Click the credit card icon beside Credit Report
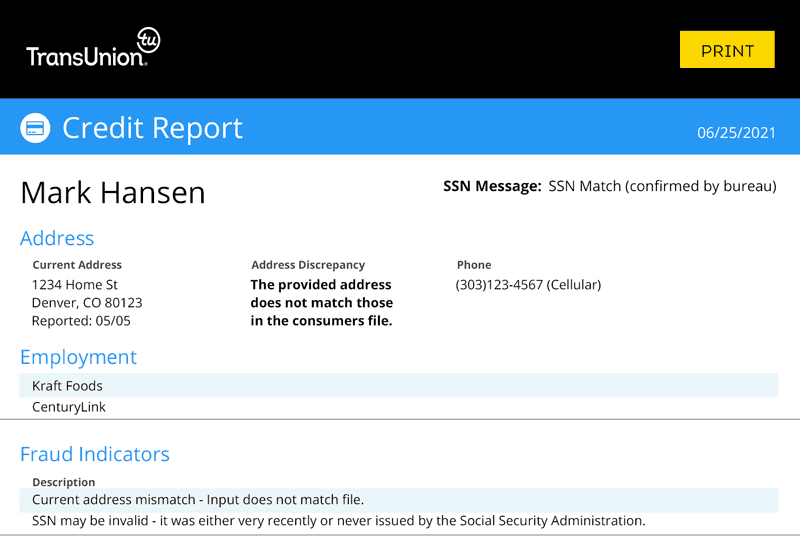The image size is (800, 545). (x=35, y=128)
